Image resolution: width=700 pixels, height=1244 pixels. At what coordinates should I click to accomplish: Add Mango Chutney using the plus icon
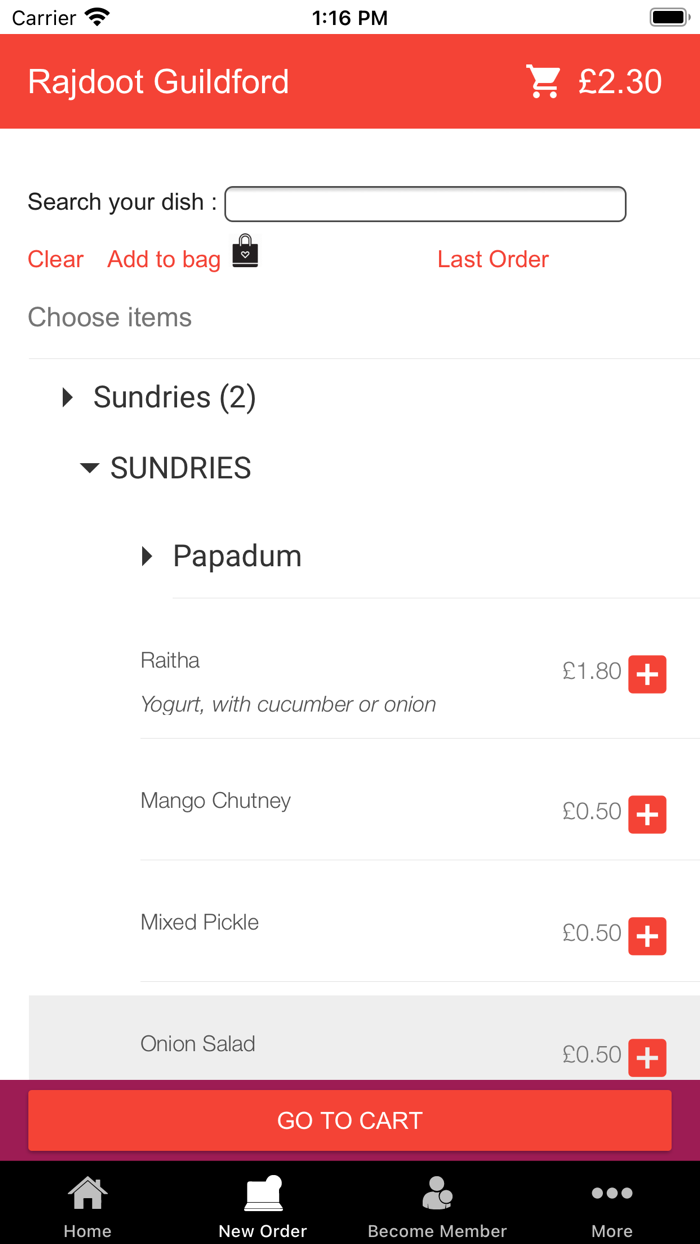click(x=647, y=815)
